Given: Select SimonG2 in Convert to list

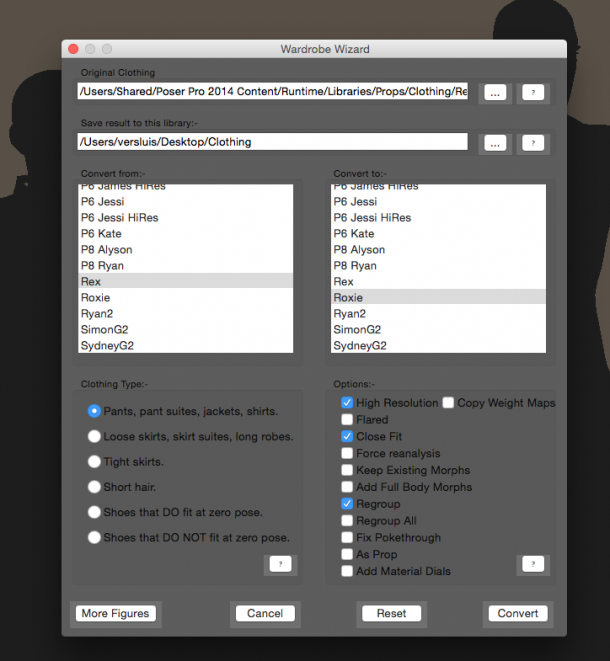Looking at the screenshot, I should click(x=438, y=330).
